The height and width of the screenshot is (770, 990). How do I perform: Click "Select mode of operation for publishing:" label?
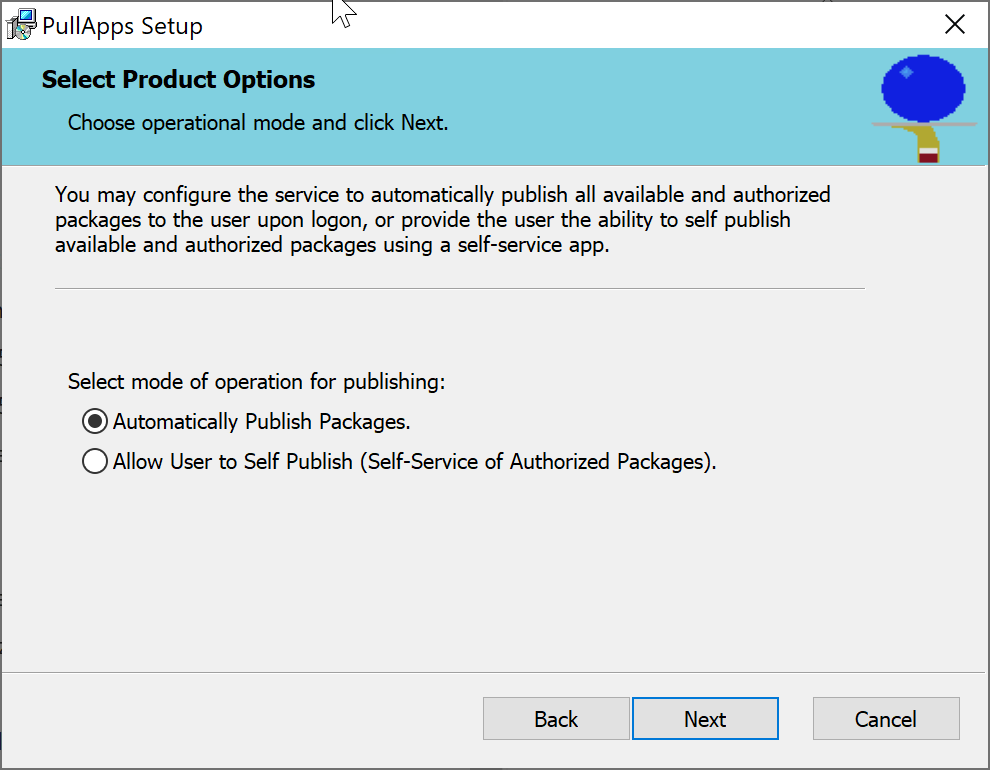tap(256, 382)
